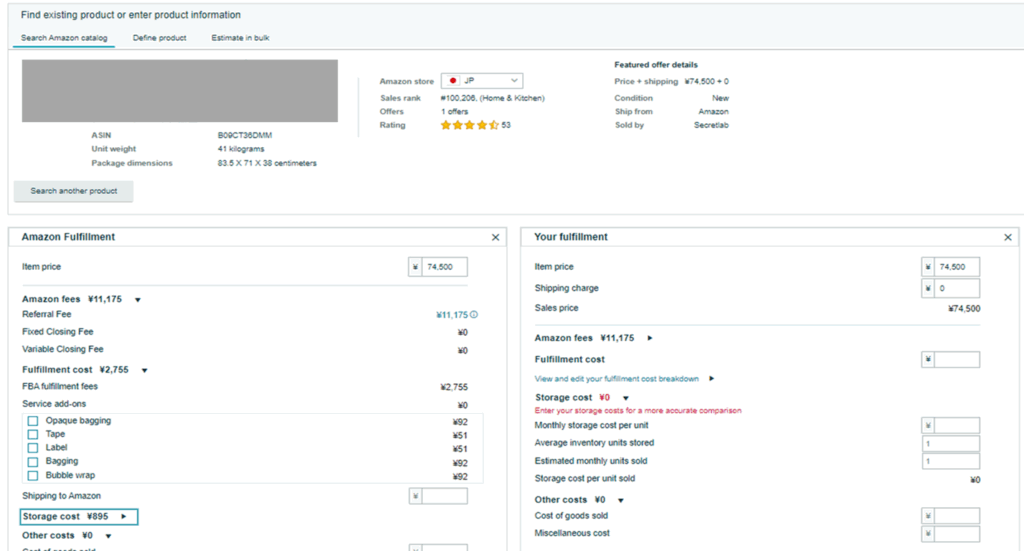Click the Monthly storage cost per unit field
Image resolution: width=1024 pixels, height=551 pixels.
click(956, 426)
